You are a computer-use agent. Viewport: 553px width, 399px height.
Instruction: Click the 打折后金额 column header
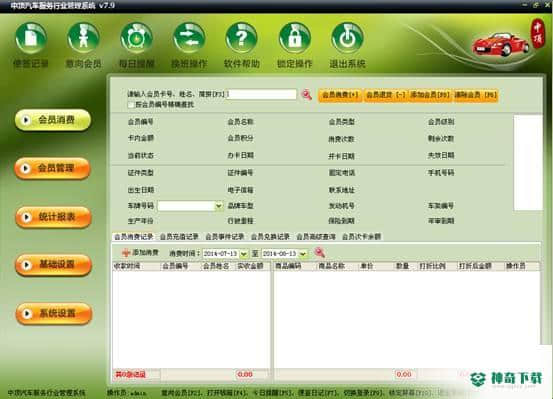click(x=480, y=266)
